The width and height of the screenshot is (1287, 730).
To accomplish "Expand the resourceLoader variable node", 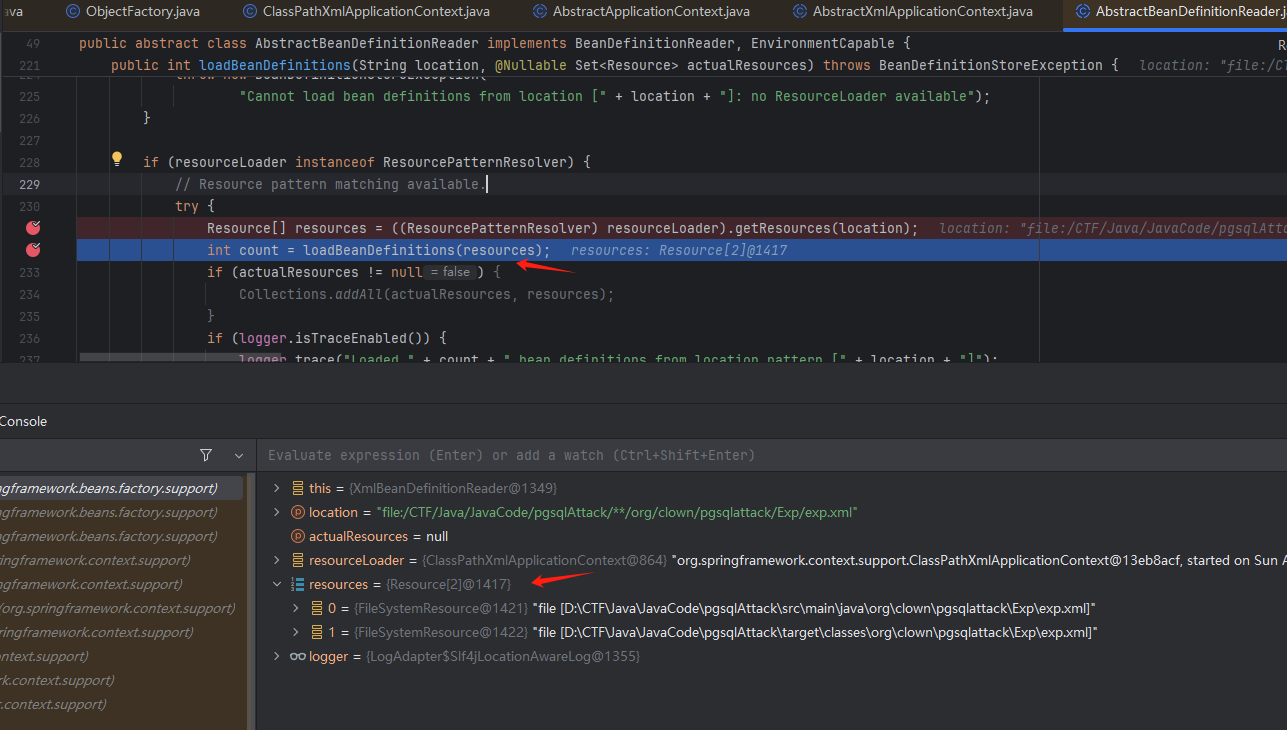I will coord(277,560).
